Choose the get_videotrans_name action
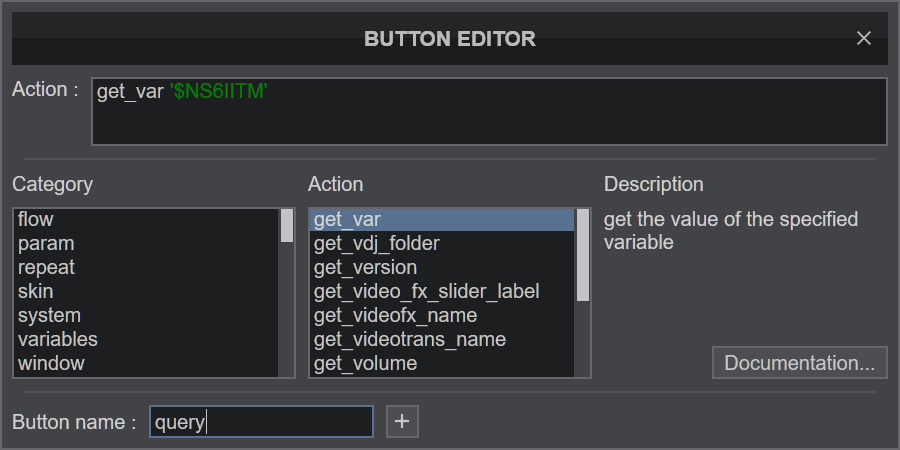Image resolution: width=900 pixels, height=450 pixels. 442,339
